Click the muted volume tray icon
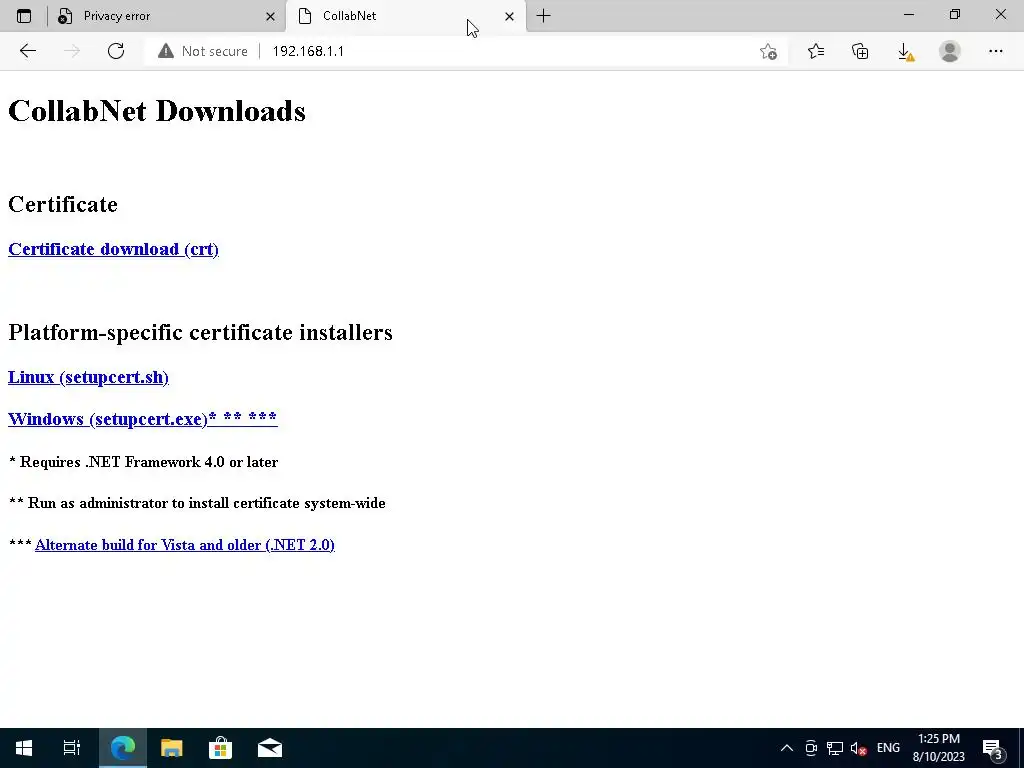 [x=859, y=748]
